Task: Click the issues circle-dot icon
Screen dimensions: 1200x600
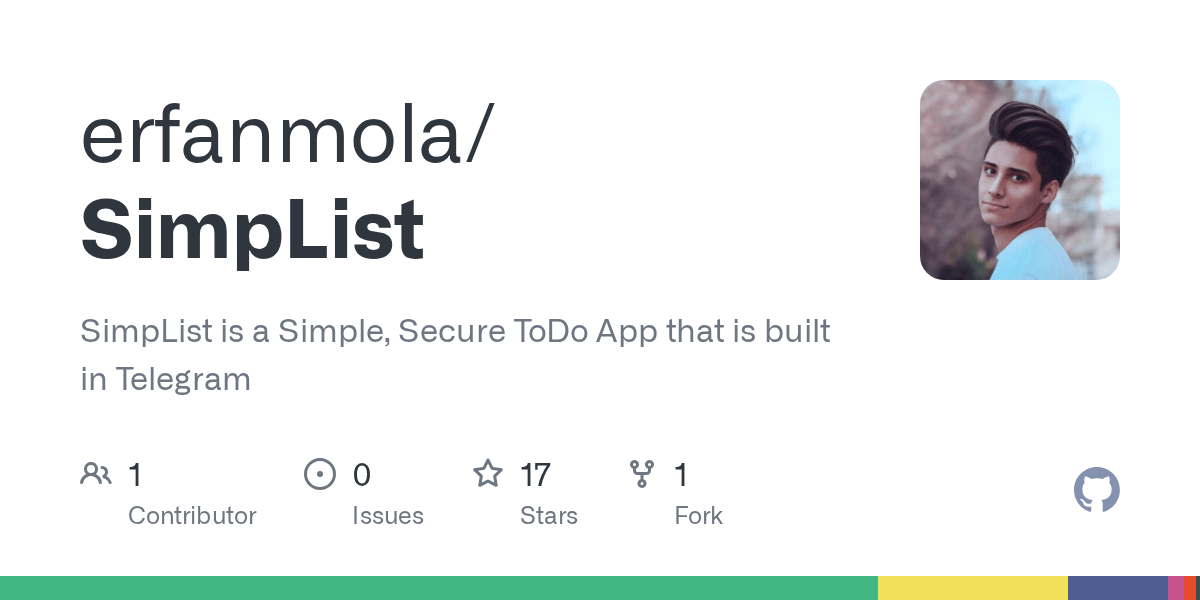Action: 320,474
